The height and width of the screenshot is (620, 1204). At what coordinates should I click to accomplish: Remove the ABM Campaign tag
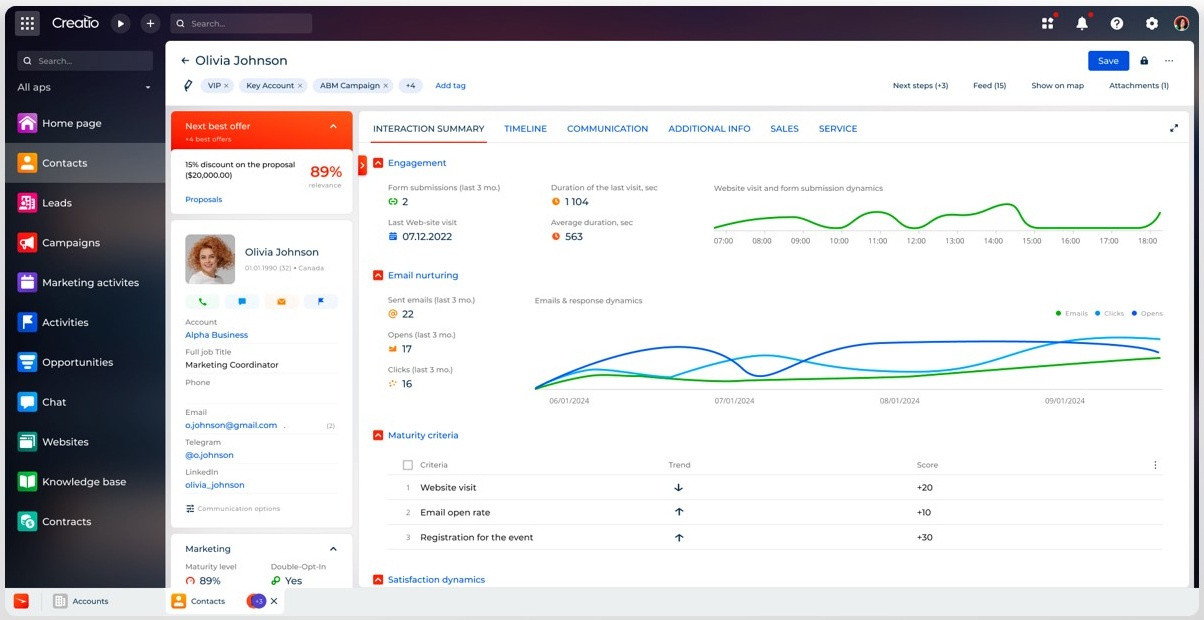[x=386, y=86]
